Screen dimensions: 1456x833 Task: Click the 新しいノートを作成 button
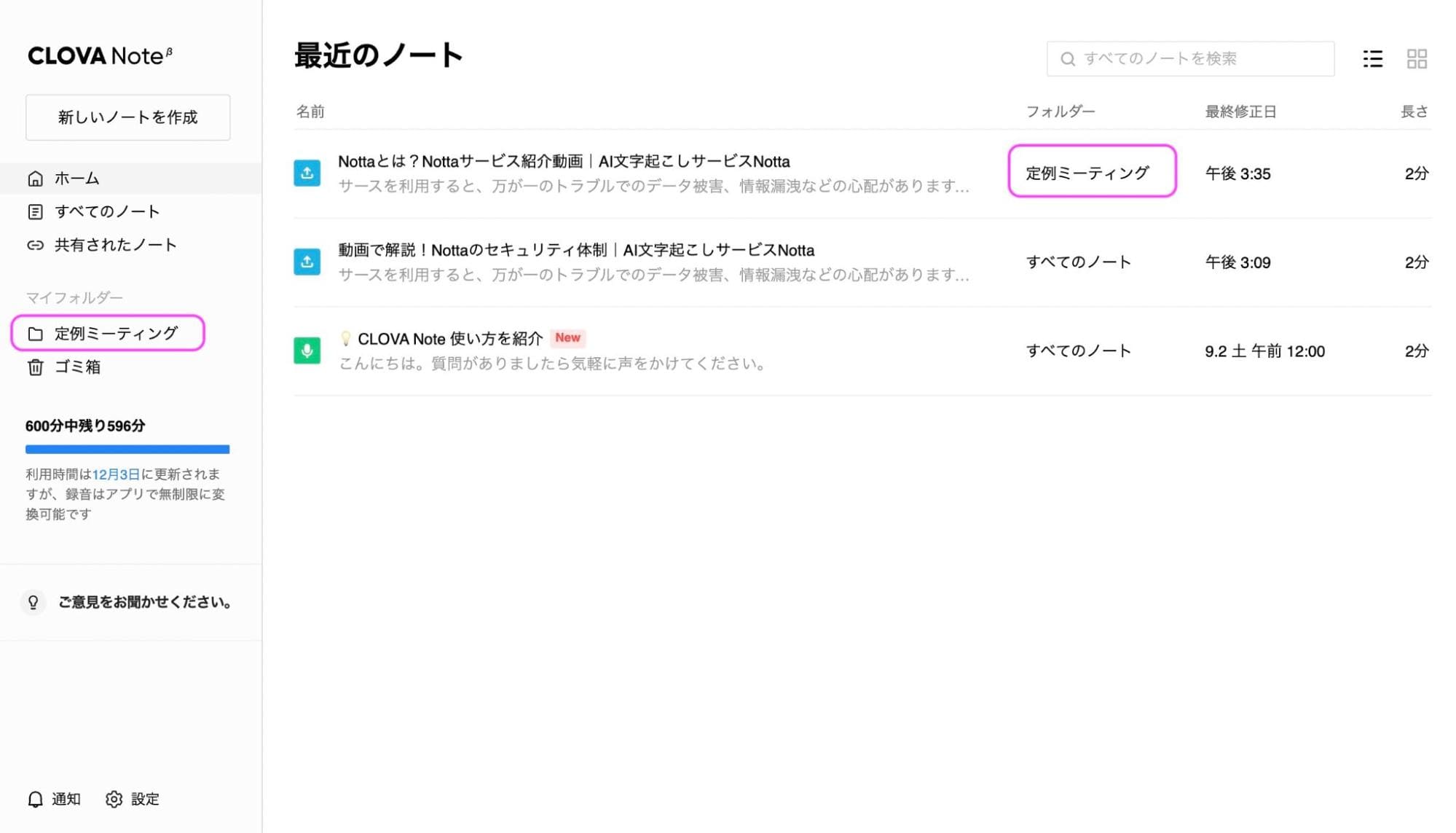click(127, 117)
